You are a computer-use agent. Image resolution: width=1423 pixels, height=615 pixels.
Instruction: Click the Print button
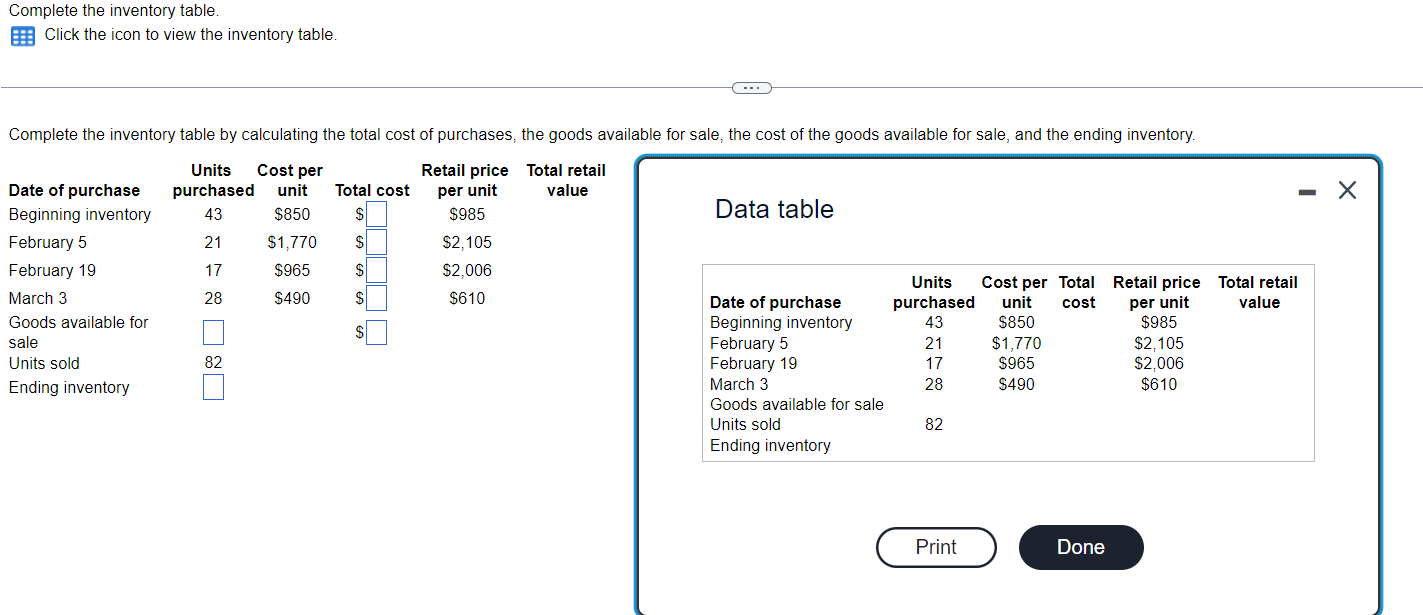(935, 547)
